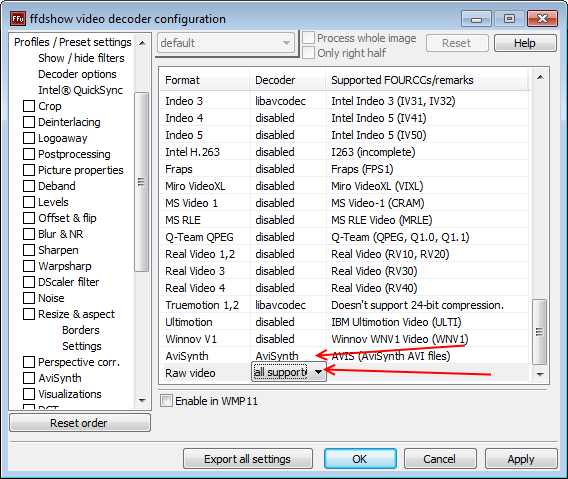Click up arrow of filter list scrollbar
This screenshot has width=568, height=479.
pos(142,43)
